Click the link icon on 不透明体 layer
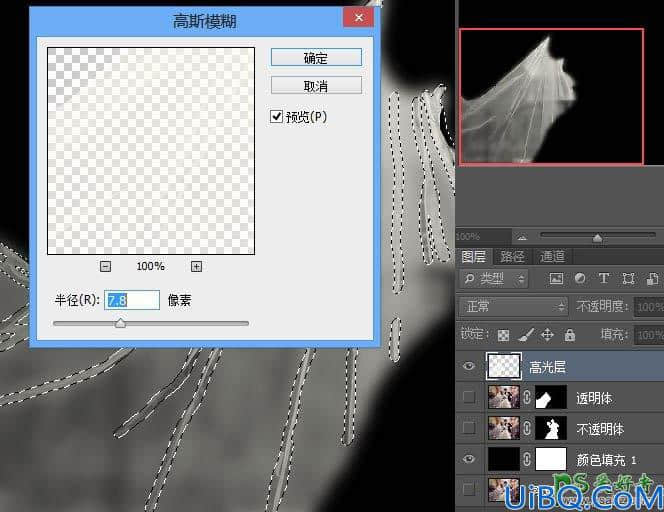Image resolution: width=664 pixels, height=512 pixels. (x=527, y=428)
